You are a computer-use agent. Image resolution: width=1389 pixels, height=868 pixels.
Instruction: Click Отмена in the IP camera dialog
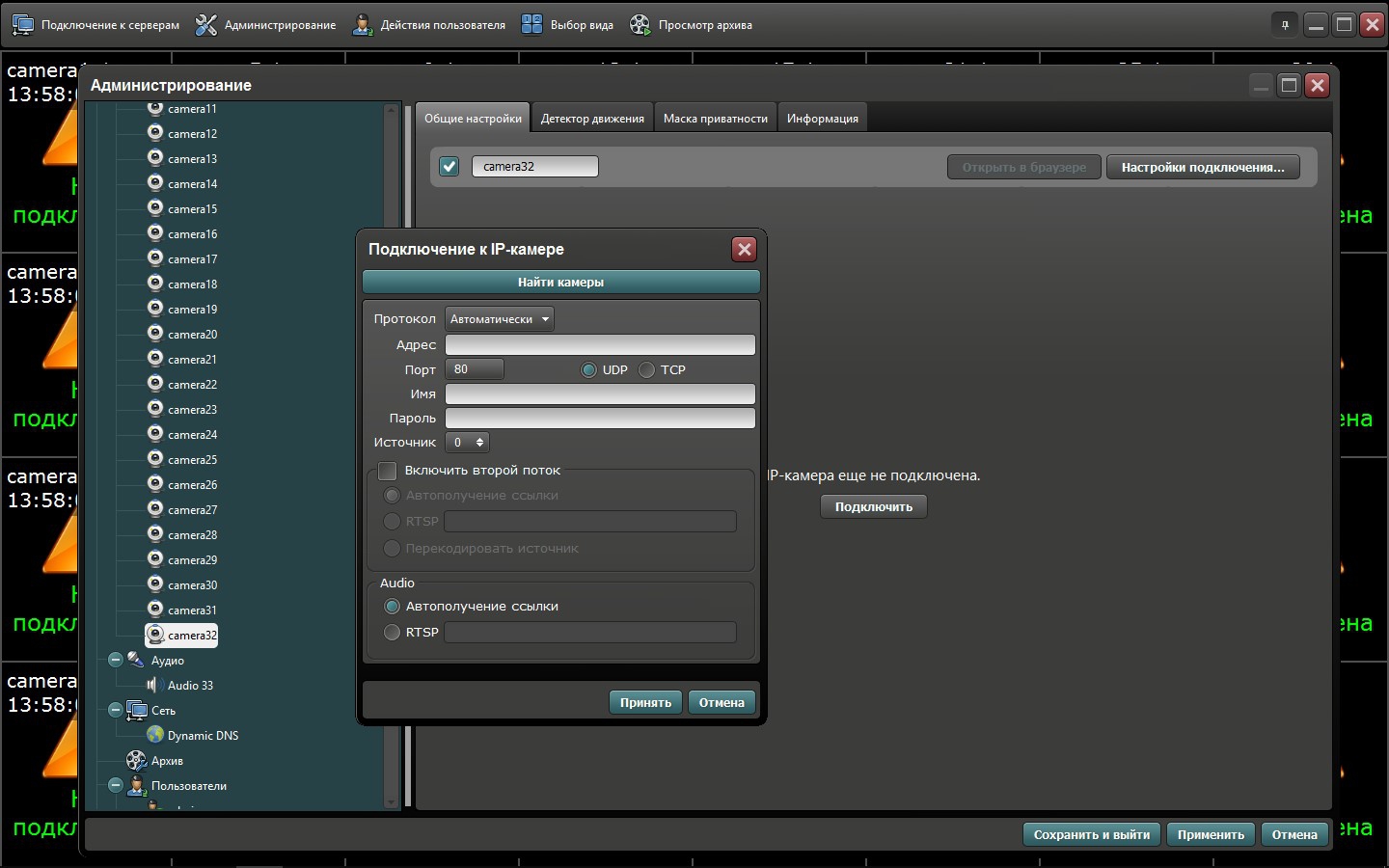(x=722, y=702)
